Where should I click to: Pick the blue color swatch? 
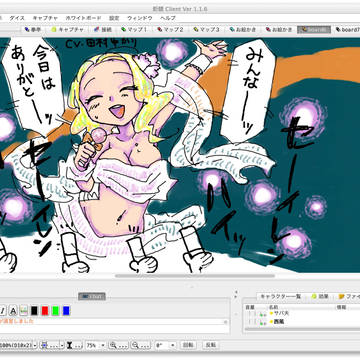[66, 311]
